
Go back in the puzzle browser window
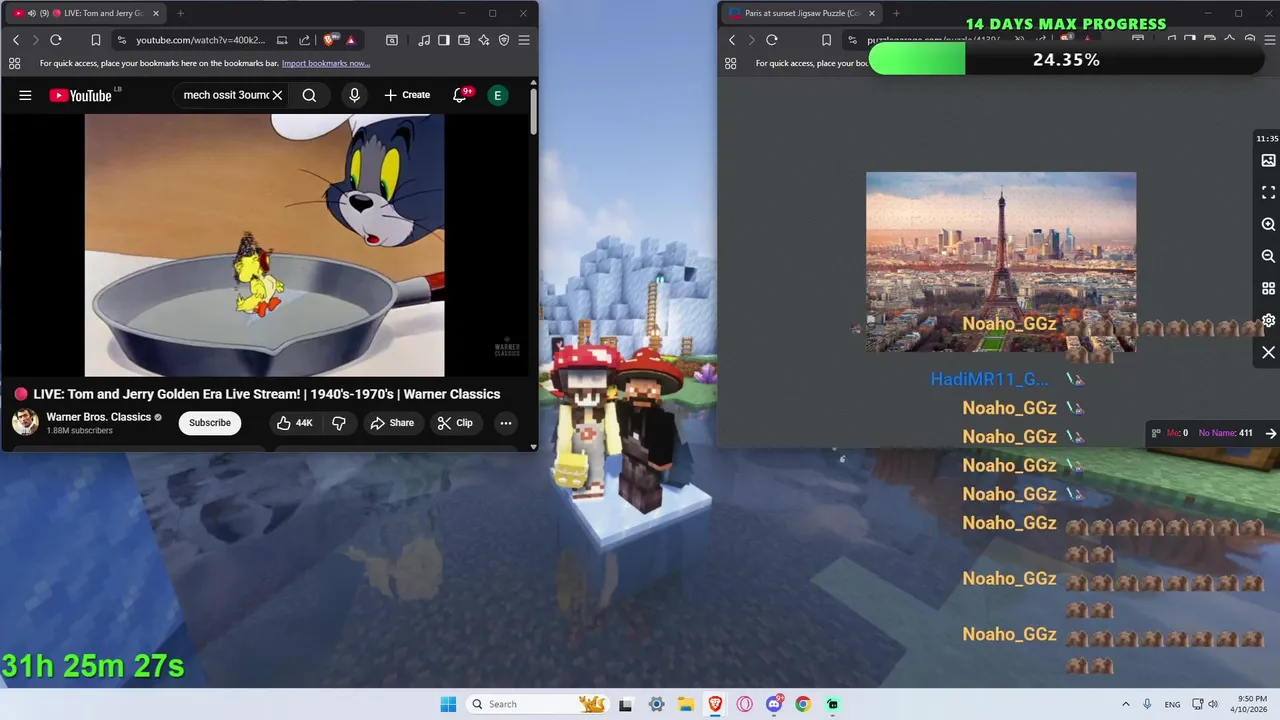[732, 40]
